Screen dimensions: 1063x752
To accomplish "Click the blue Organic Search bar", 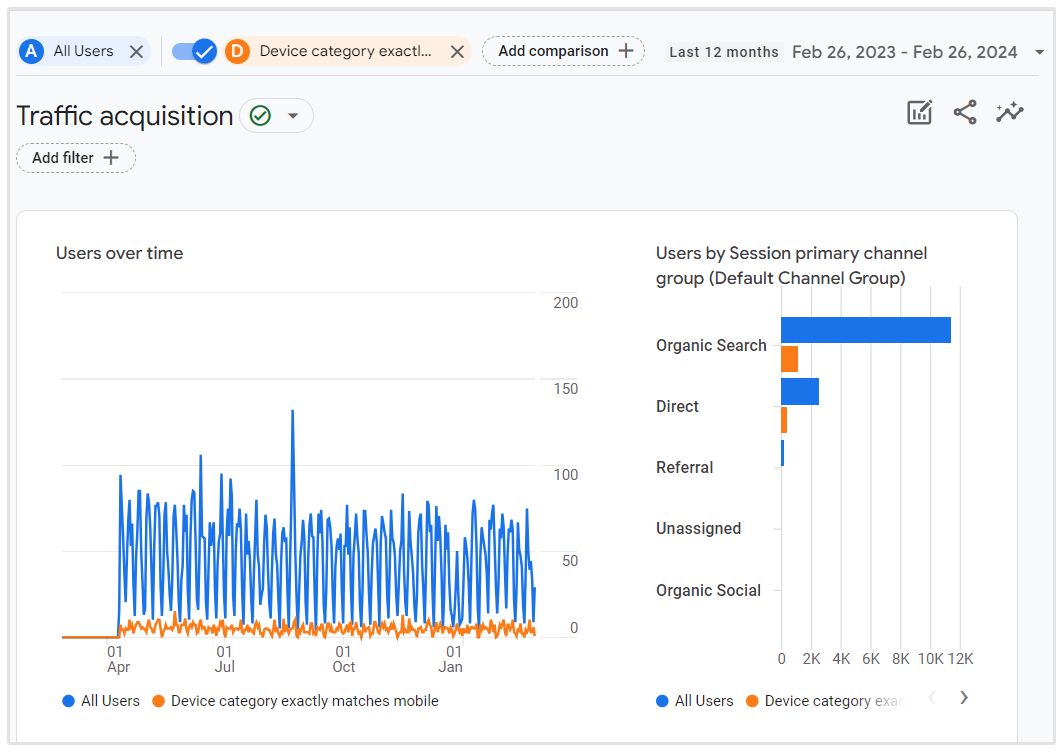I will tap(865, 330).
